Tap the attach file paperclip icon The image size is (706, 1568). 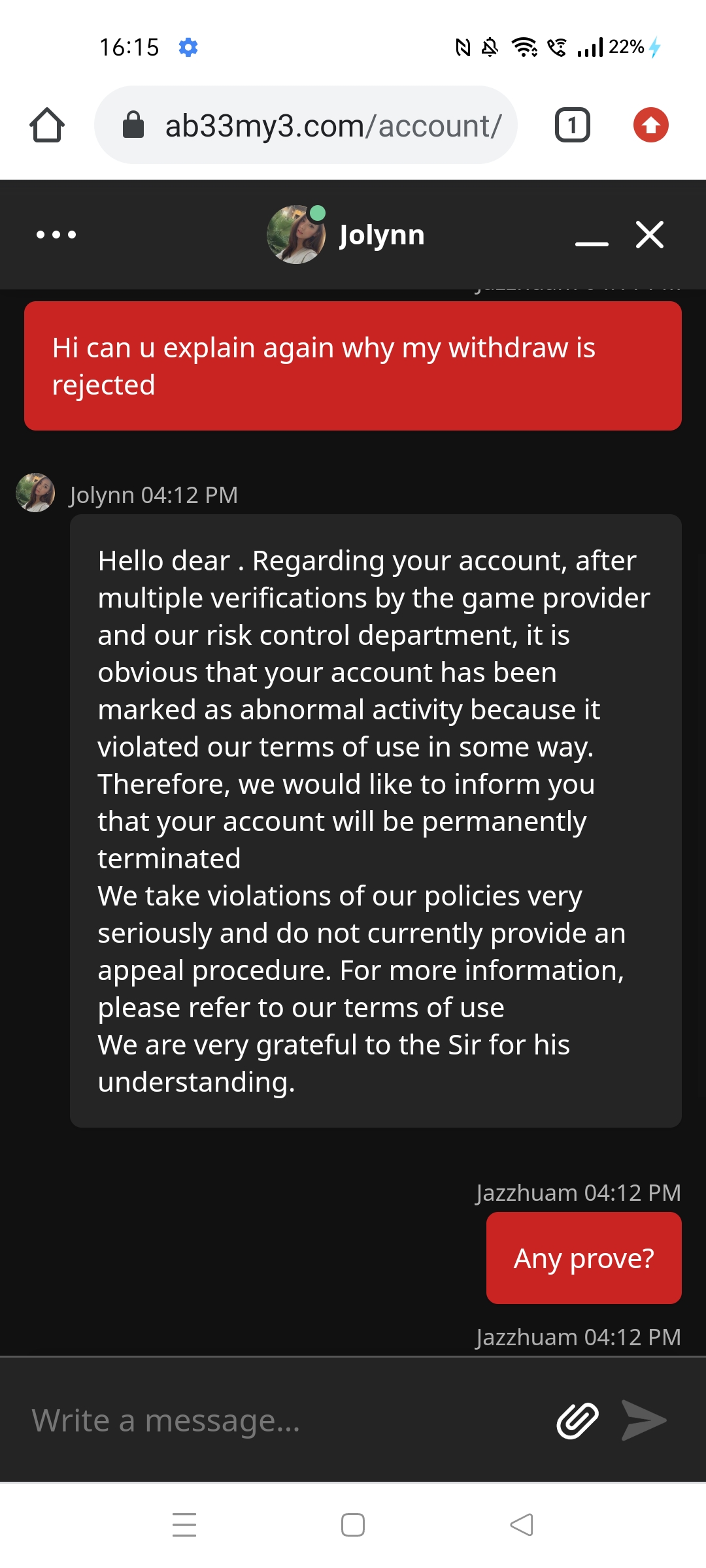(577, 1420)
